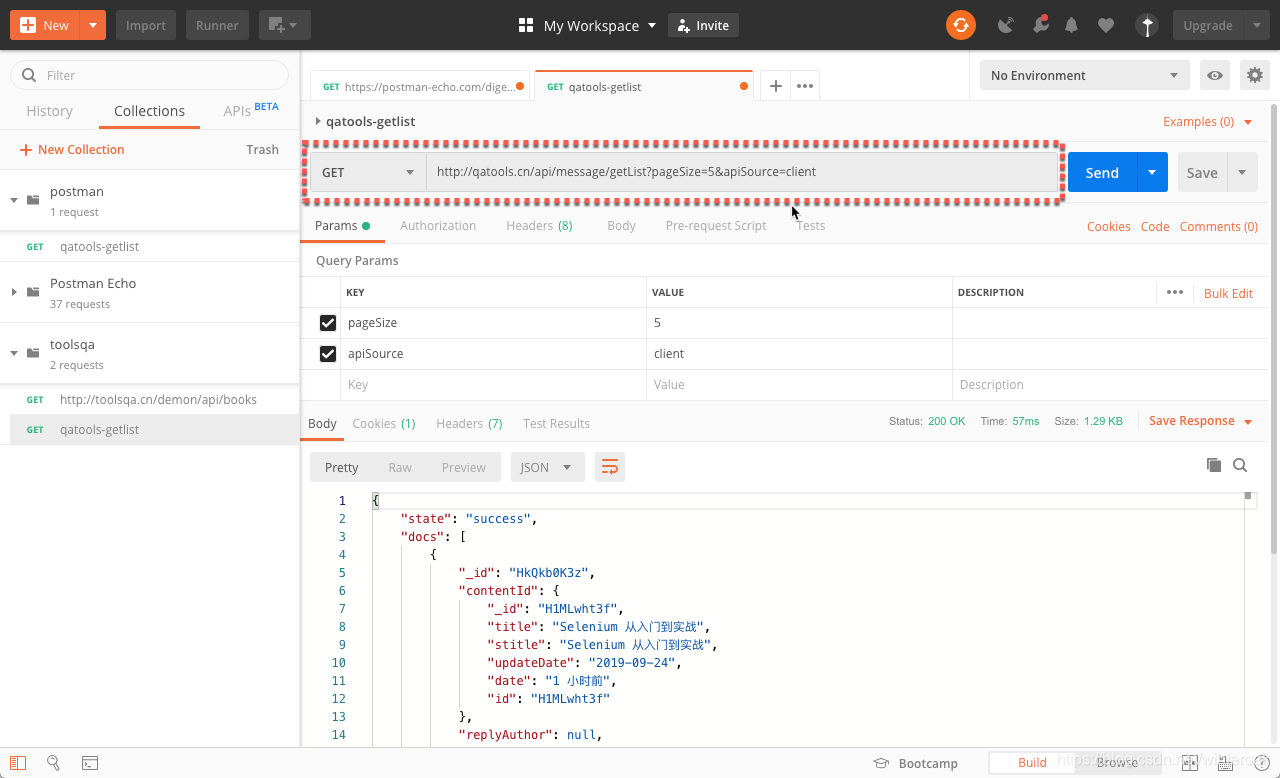This screenshot has width=1280, height=778.
Task: Add a new request tab with plus
Action: pyautogui.click(x=775, y=86)
